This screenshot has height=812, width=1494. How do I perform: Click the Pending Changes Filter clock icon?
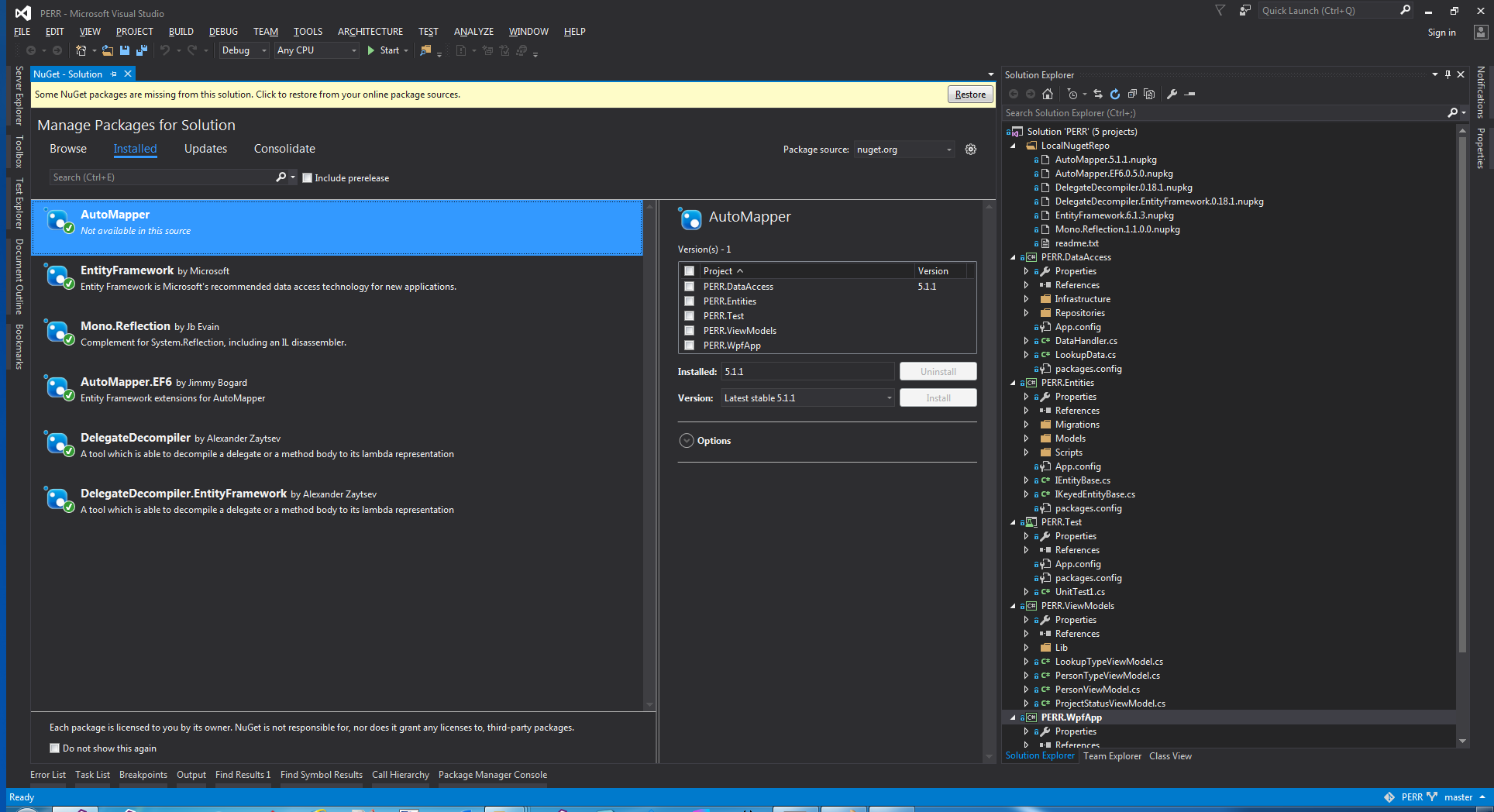pos(1072,94)
